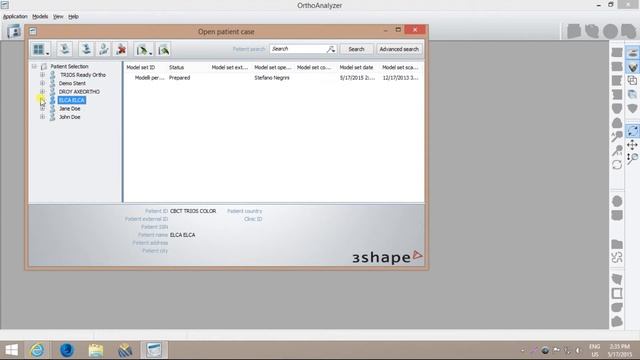Expand the John Doe patient node
640x360 pixels.
42,117
